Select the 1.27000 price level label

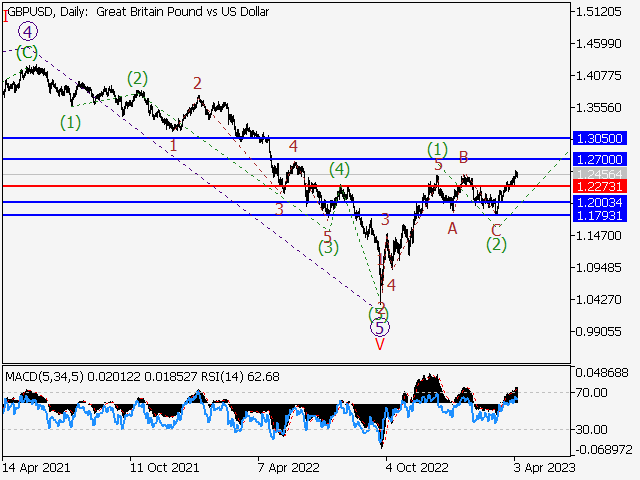[600, 159]
